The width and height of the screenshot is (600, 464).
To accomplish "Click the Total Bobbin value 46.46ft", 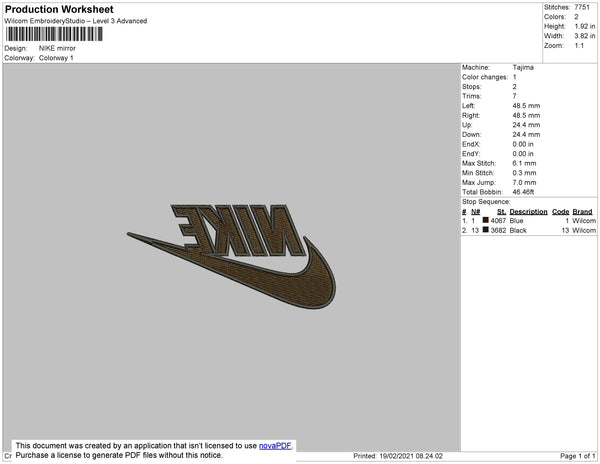I will (x=523, y=192).
